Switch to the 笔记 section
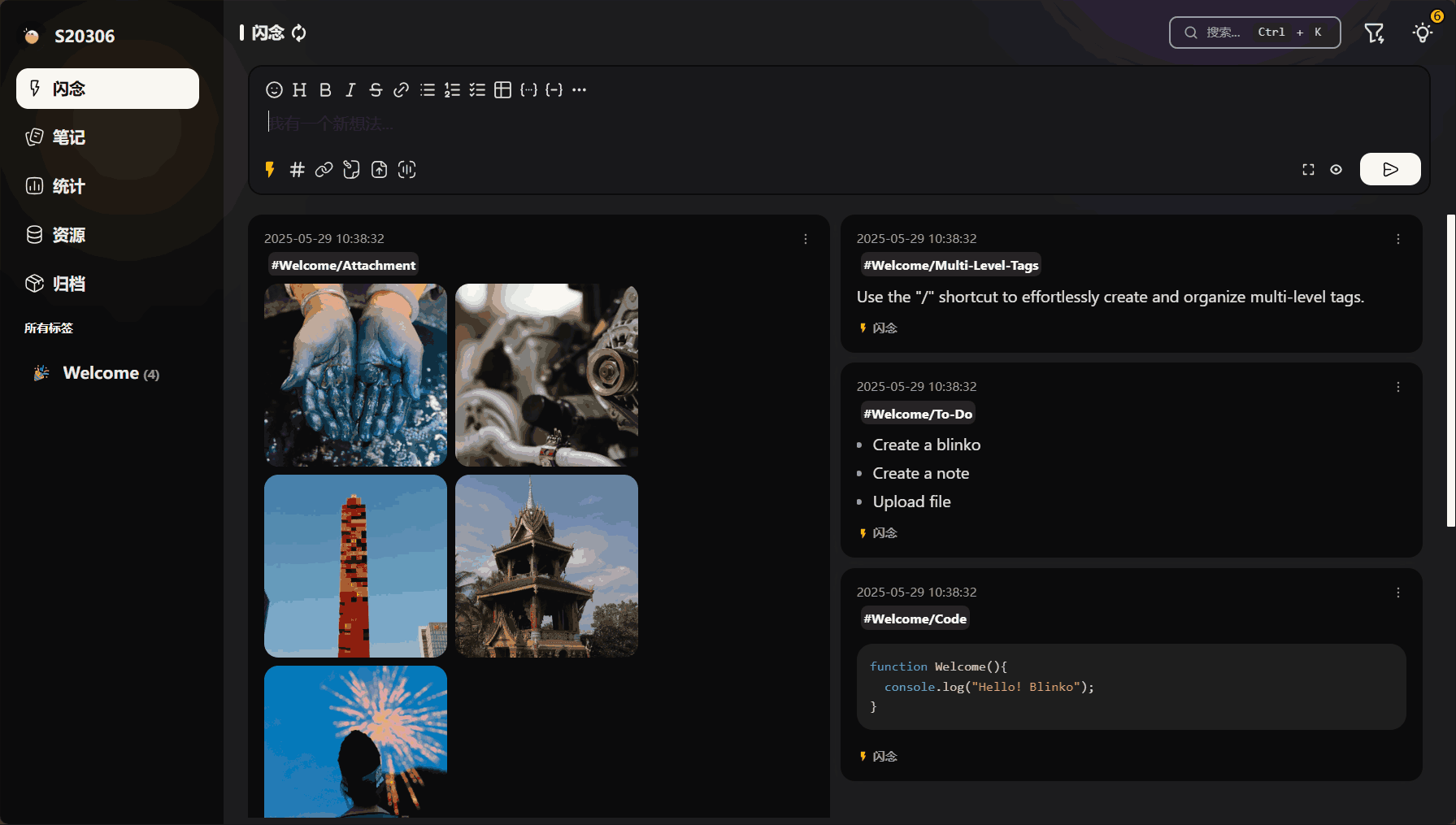Image resolution: width=1456 pixels, height=825 pixels. (69, 137)
